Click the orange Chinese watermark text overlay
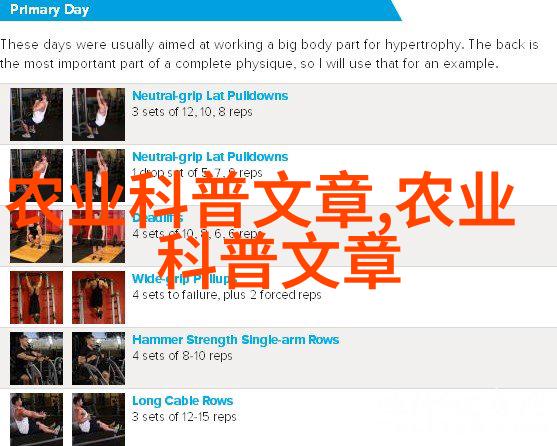This screenshot has height=446, width=557. tap(261, 229)
